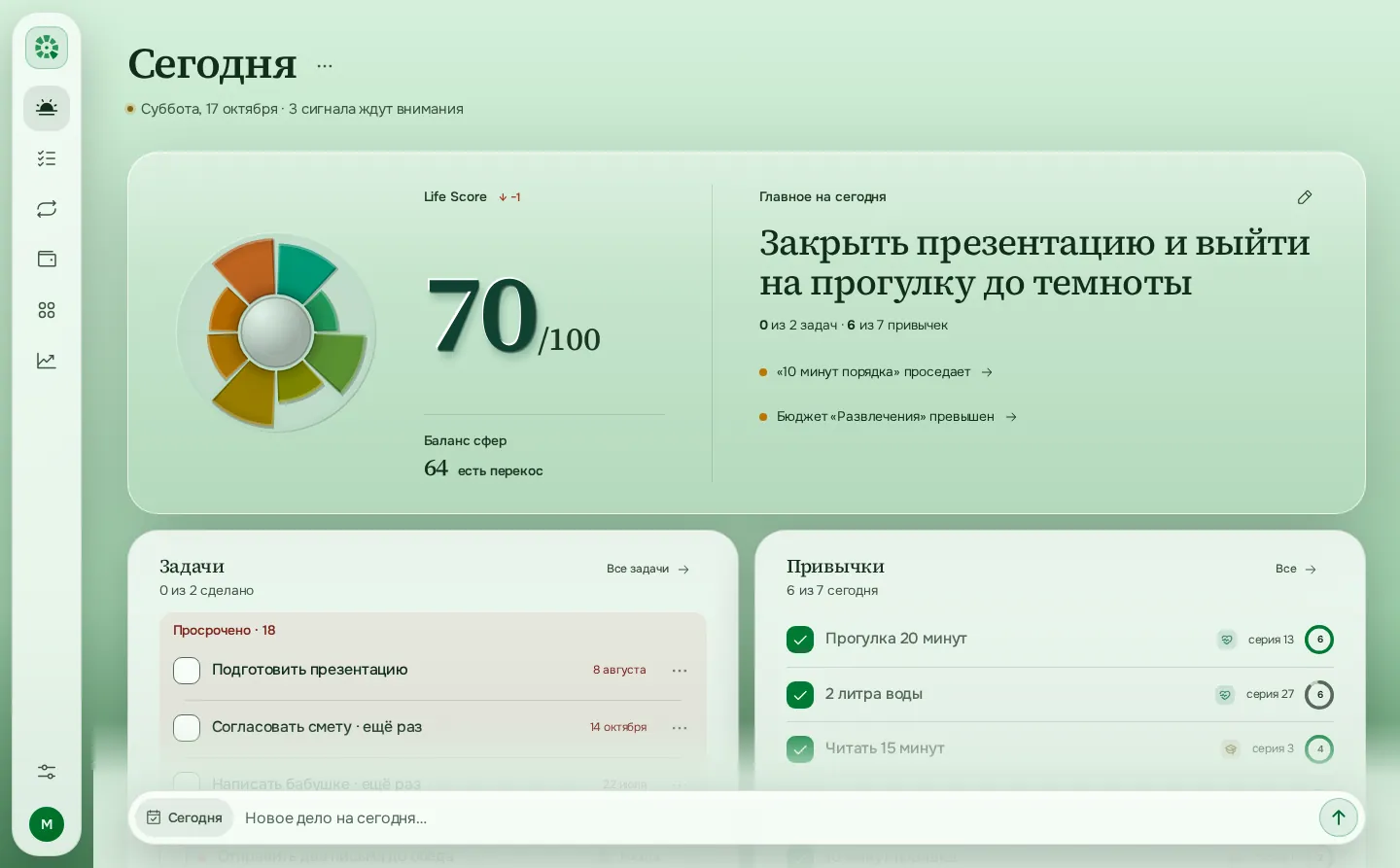The width and height of the screenshot is (1400, 868).
Task: Check off Согласовать смету task
Action: point(187,728)
